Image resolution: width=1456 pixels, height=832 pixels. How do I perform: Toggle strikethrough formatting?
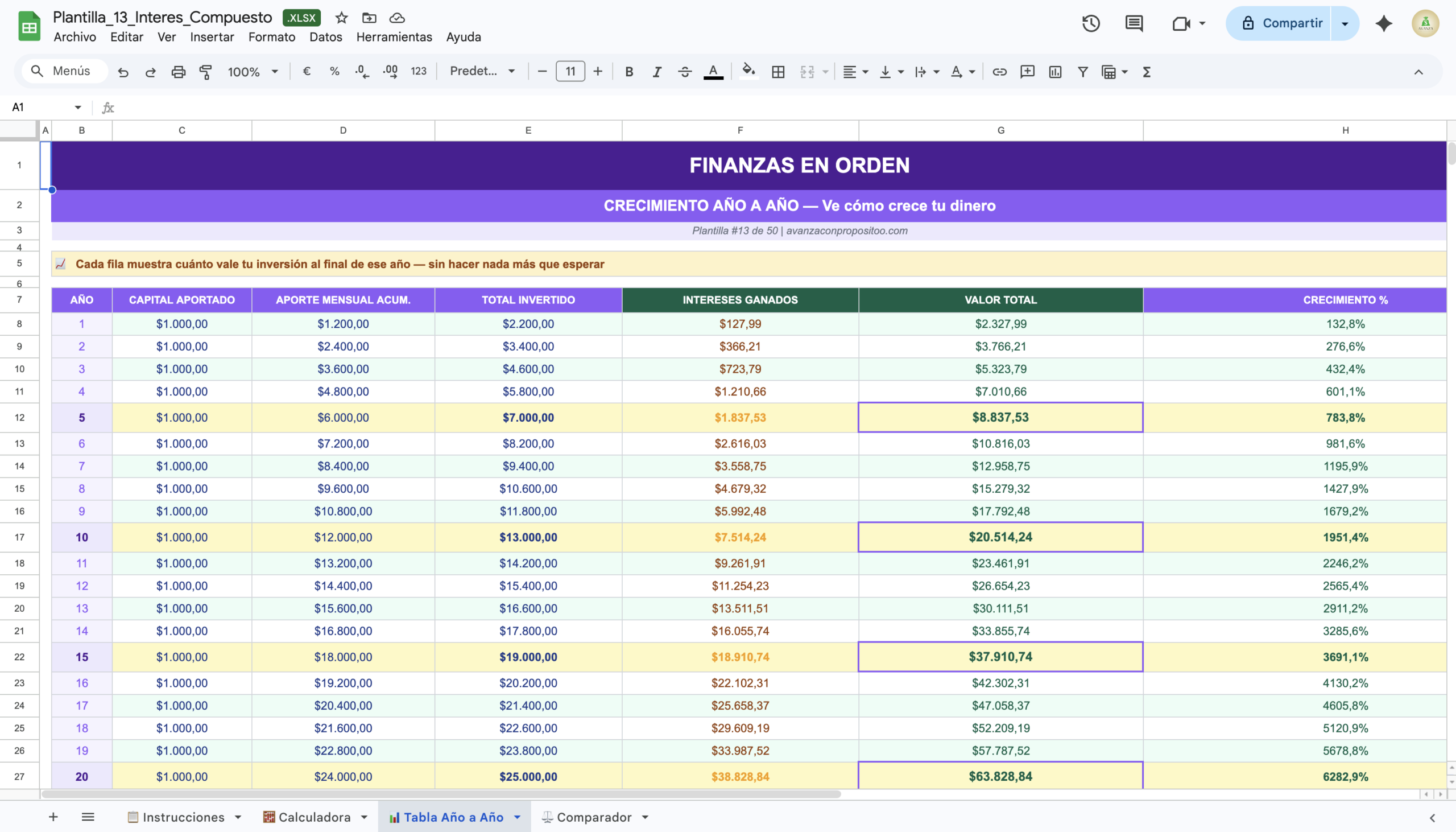click(685, 72)
